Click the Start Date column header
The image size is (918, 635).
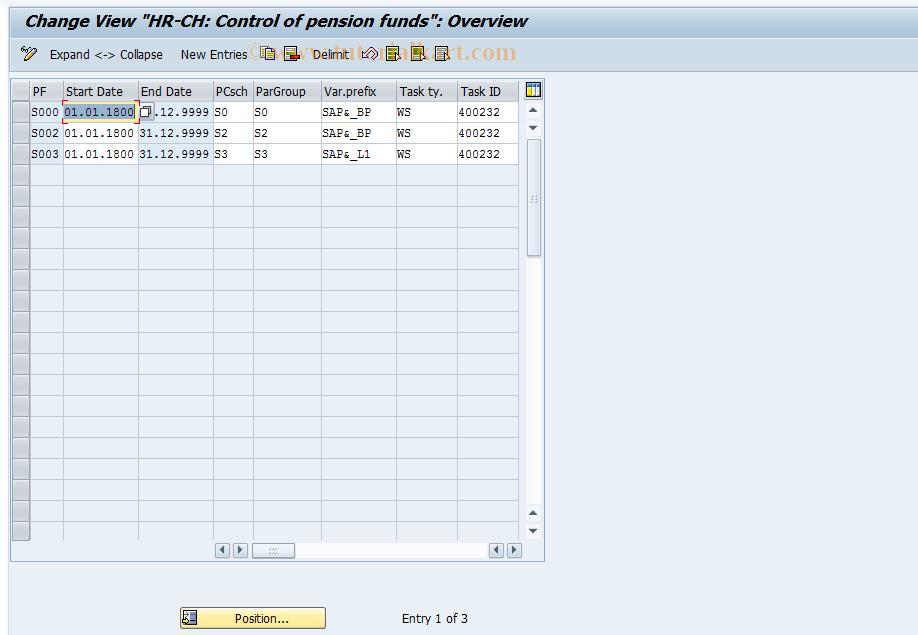tap(101, 91)
